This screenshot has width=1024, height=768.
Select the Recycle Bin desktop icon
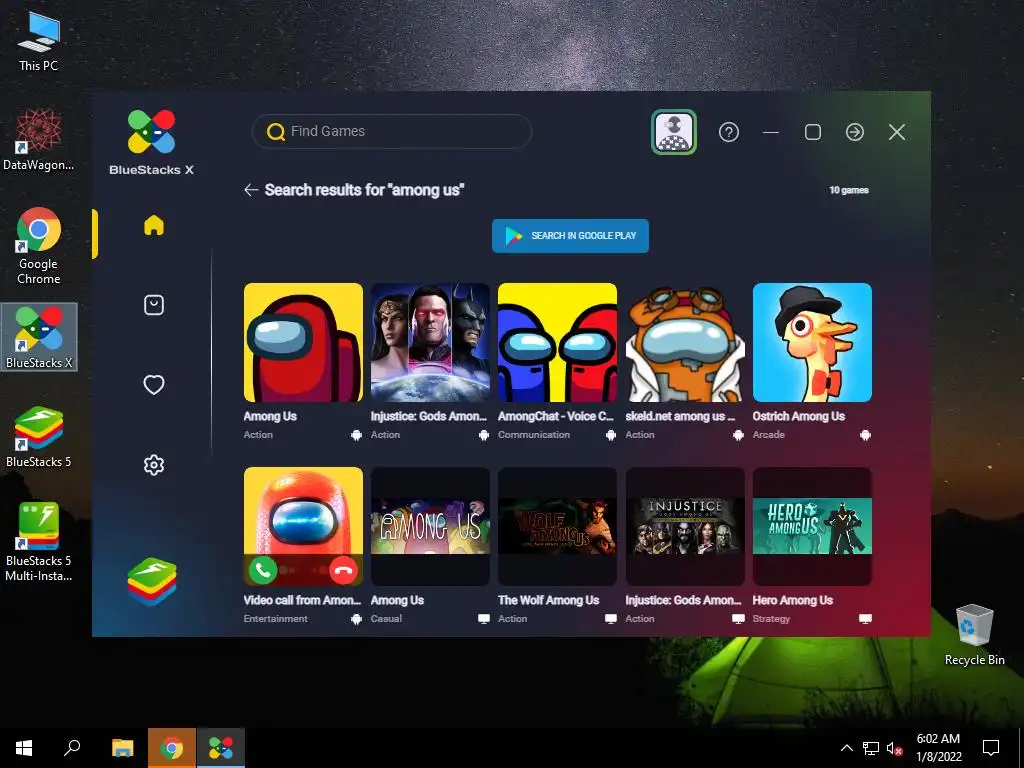point(974,635)
